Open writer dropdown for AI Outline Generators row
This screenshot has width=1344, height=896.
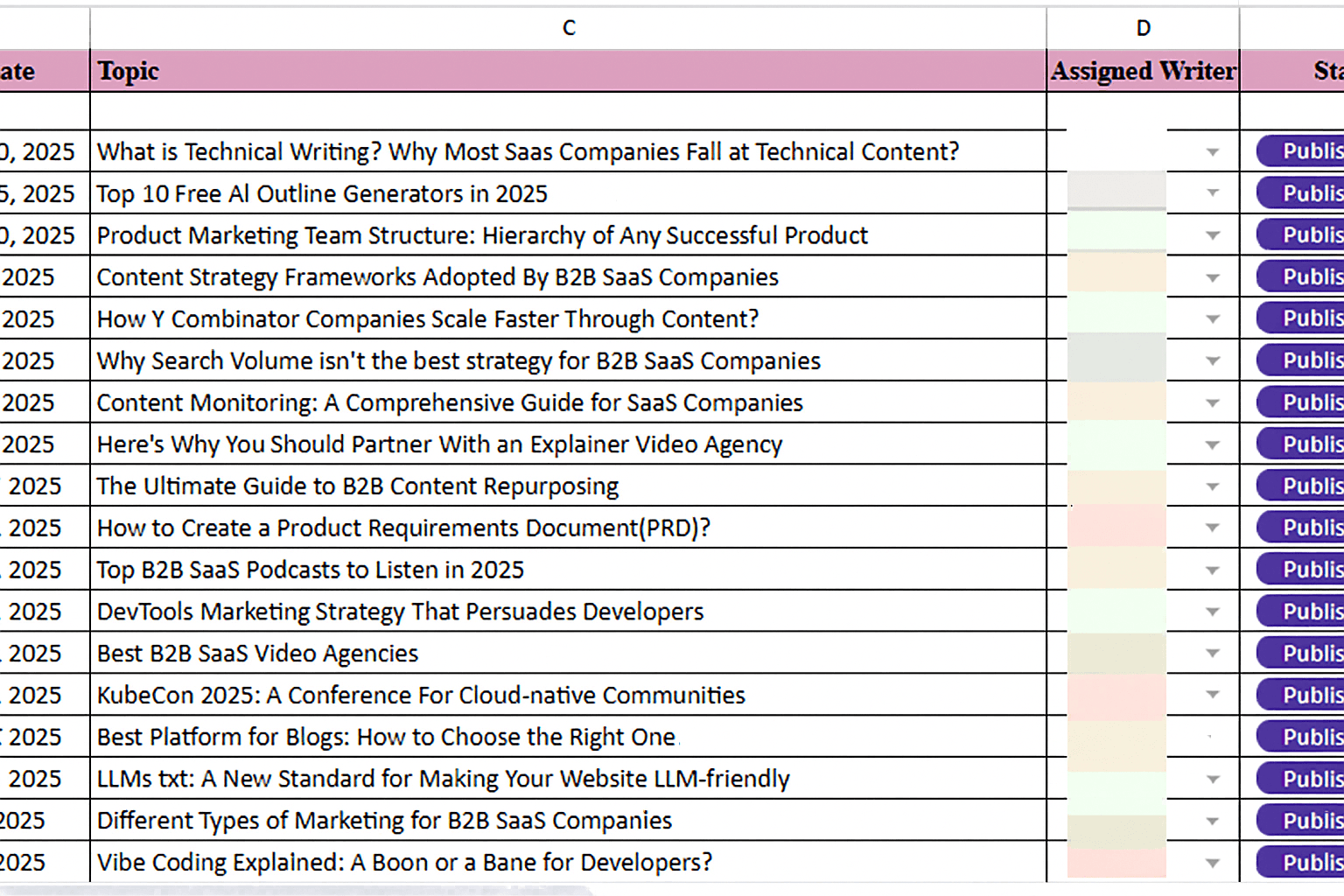1213,193
